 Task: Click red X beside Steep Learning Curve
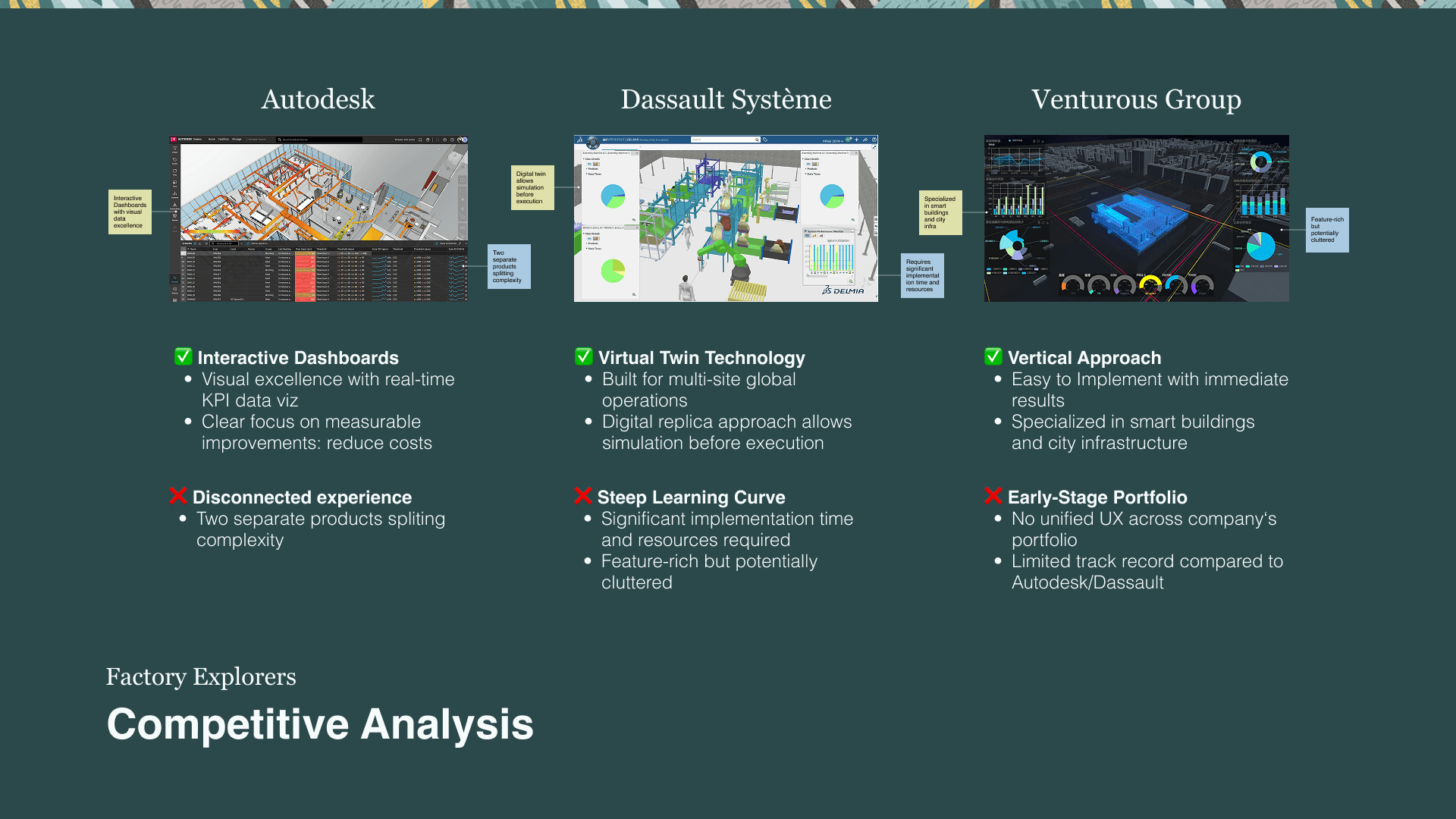[582, 496]
